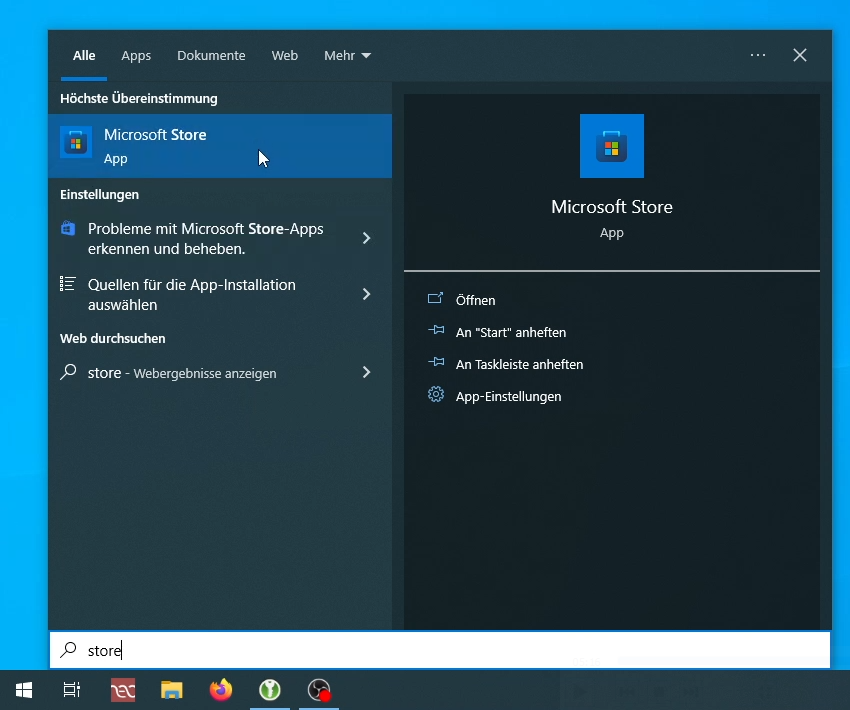Click the troubleshooting icon beside 'Probleme mit Microsoft Store-Apps'
The width and height of the screenshot is (850, 710).
[x=68, y=228]
